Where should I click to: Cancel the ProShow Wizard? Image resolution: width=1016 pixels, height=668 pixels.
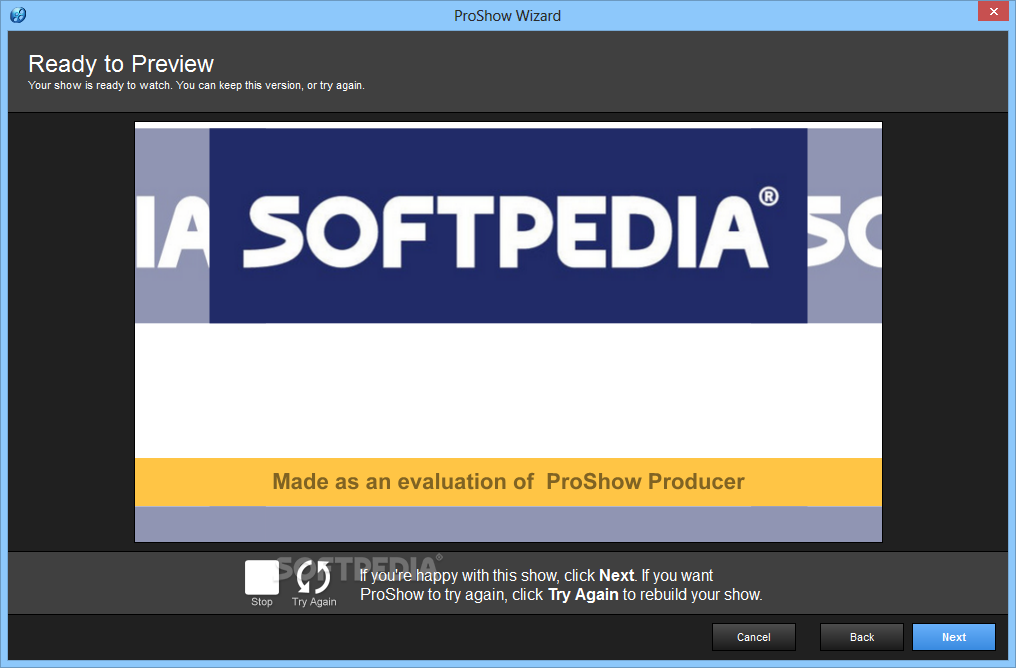point(754,637)
